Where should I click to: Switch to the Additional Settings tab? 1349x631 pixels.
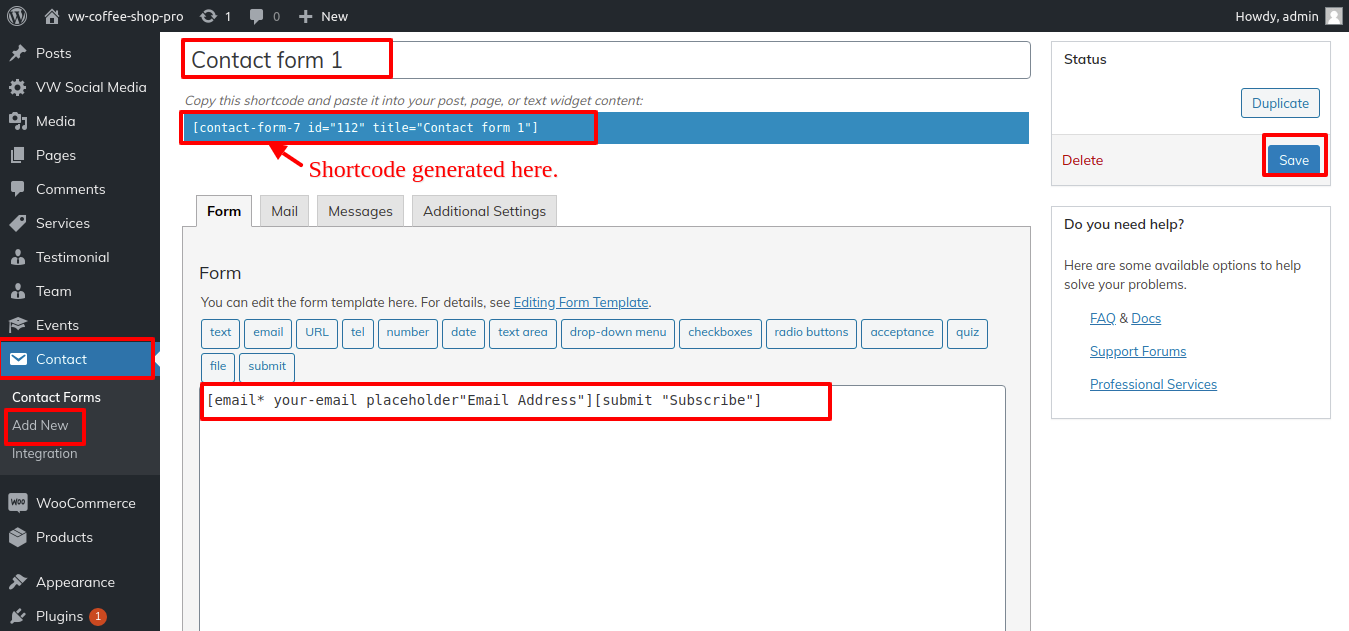point(484,211)
